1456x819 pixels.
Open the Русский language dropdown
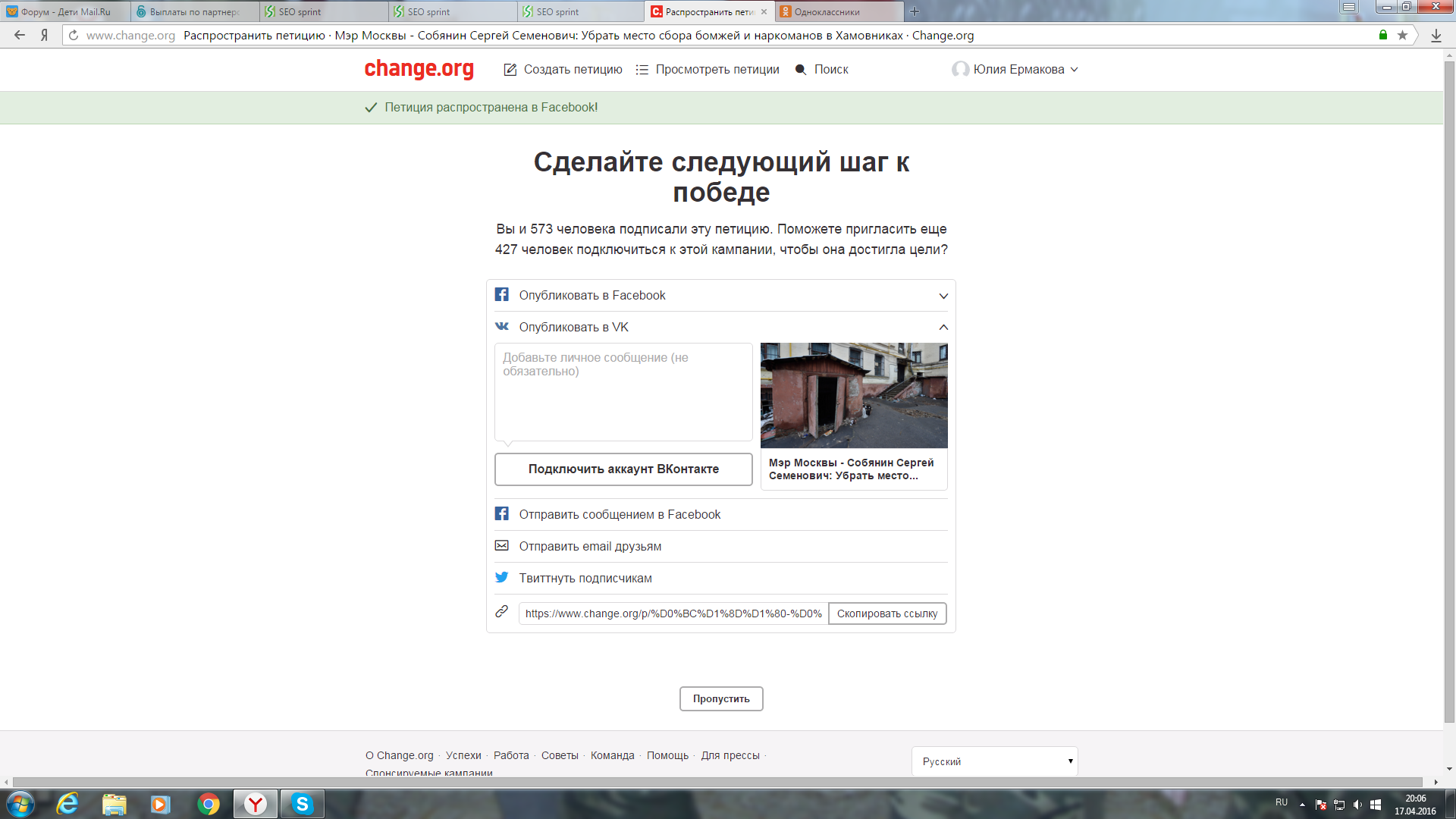994,761
